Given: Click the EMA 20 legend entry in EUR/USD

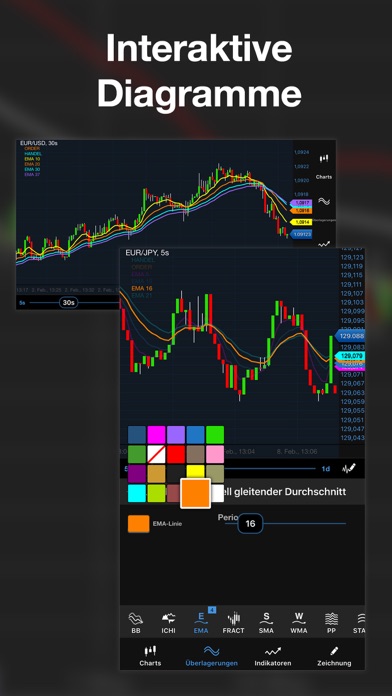Looking at the screenshot, I should coord(32,164).
